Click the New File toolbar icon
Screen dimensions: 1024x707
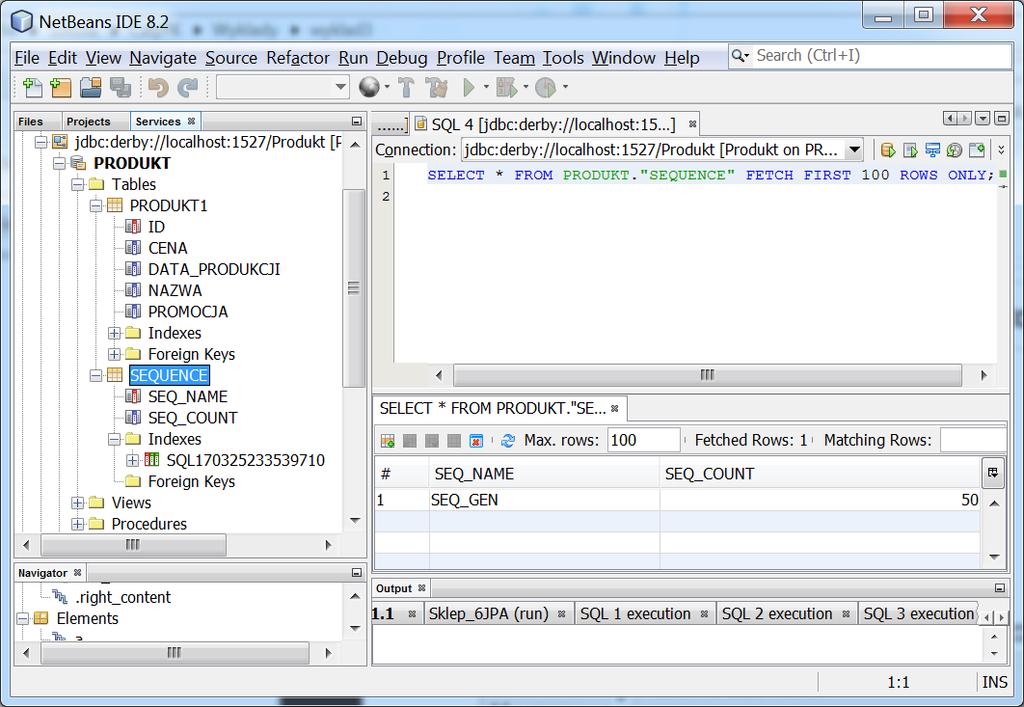point(32,87)
